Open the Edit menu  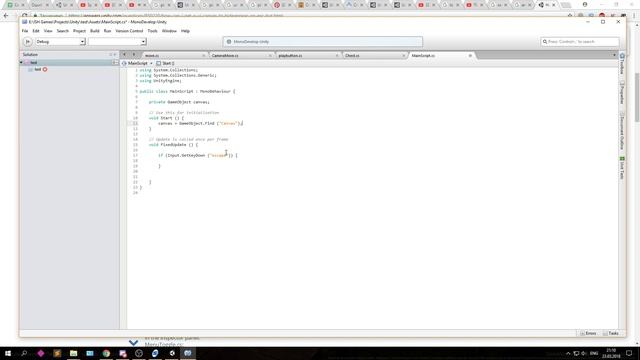click(x=36, y=31)
